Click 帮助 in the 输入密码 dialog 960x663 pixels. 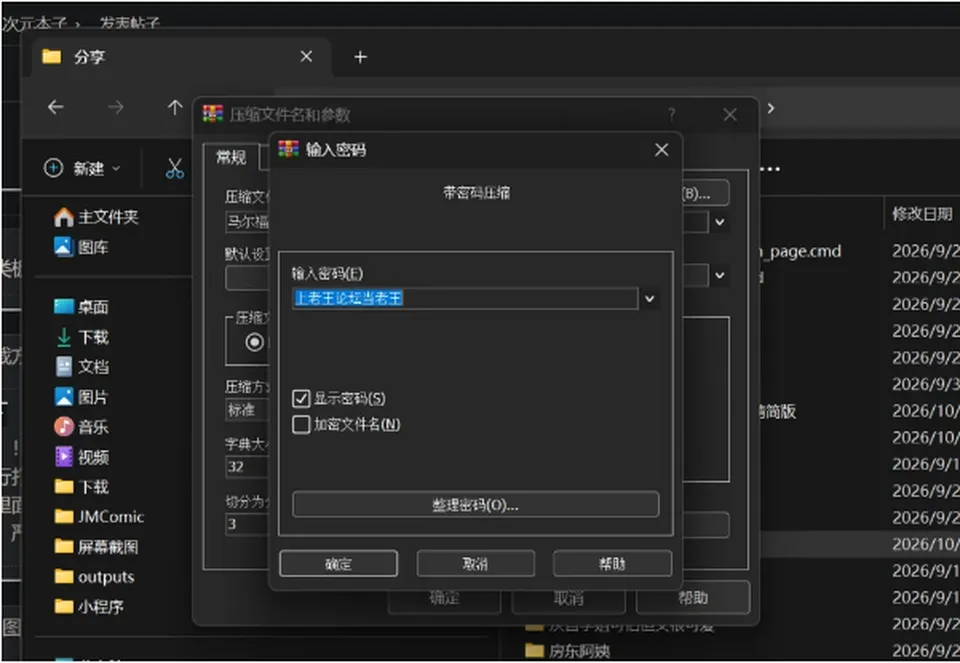tap(612, 563)
